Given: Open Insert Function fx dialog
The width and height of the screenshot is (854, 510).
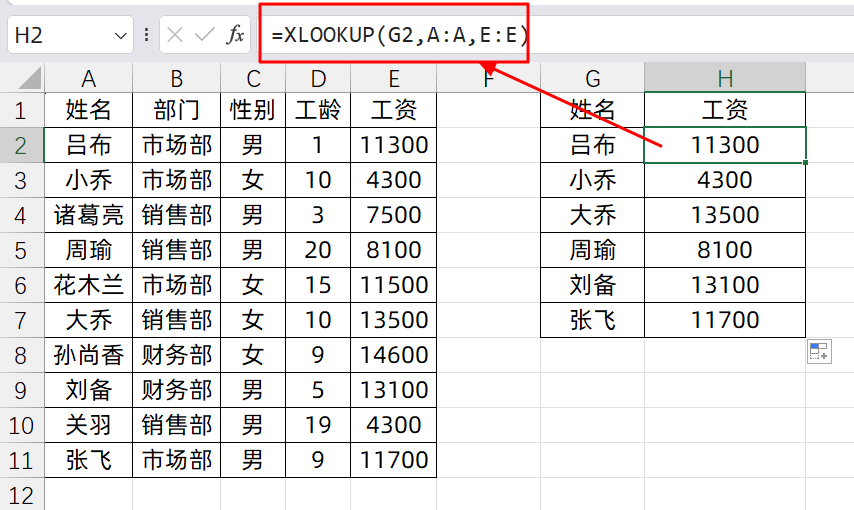Looking at the screenshot, I should coord(235,35).
